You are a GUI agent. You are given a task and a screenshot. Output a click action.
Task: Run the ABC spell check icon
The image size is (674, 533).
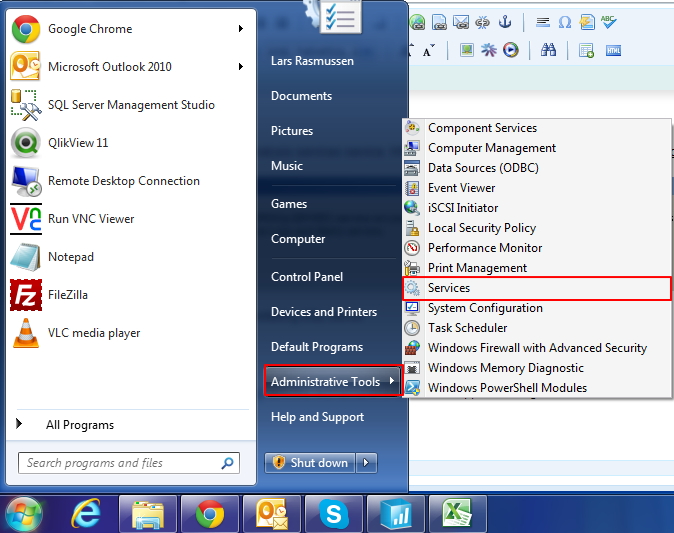point(609,21)
